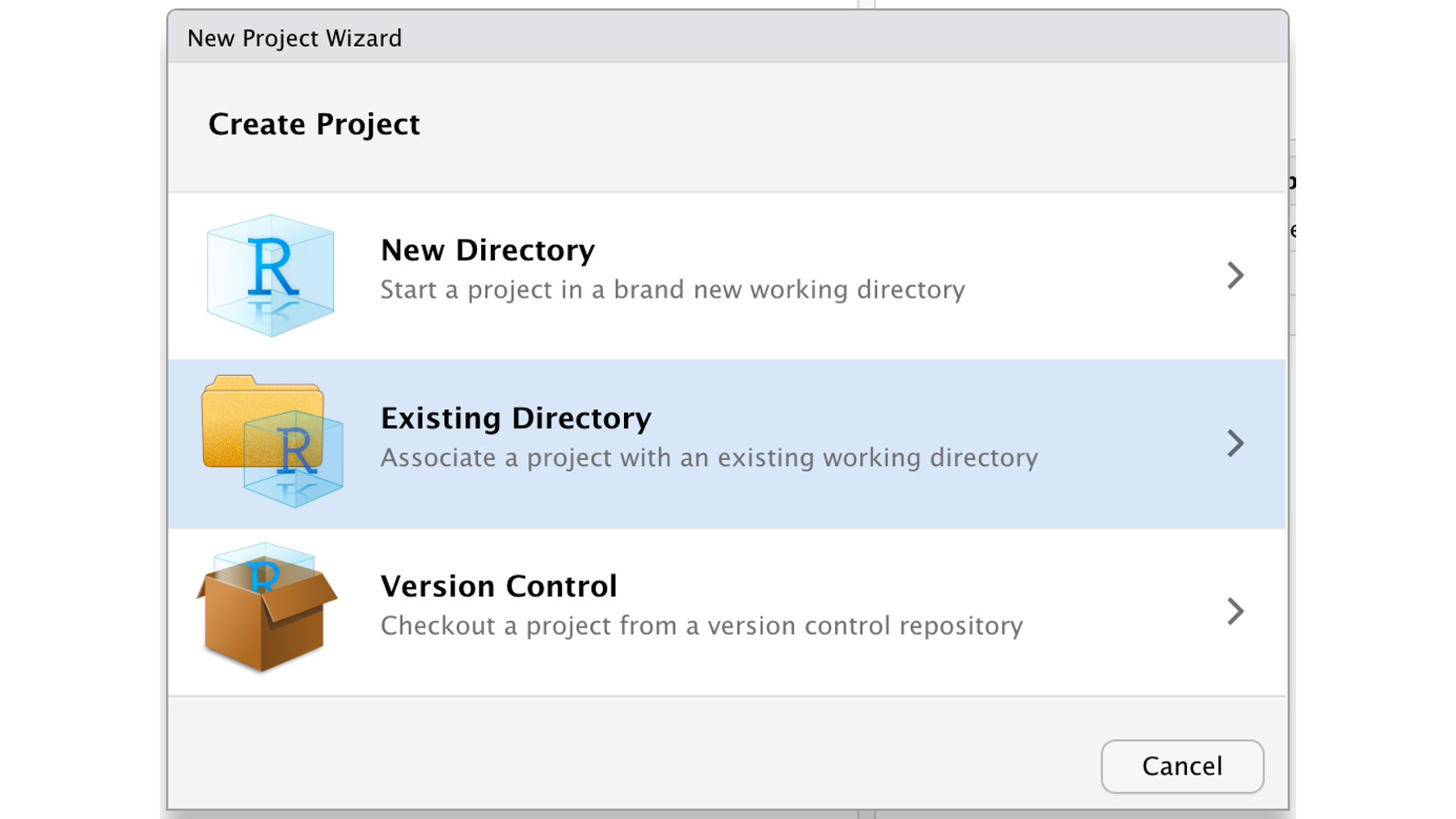Image resolution: width=1456 pixels, height=819 pixels.
Task: Click the blue R peeking from the box
Action: tap(264, 576)
